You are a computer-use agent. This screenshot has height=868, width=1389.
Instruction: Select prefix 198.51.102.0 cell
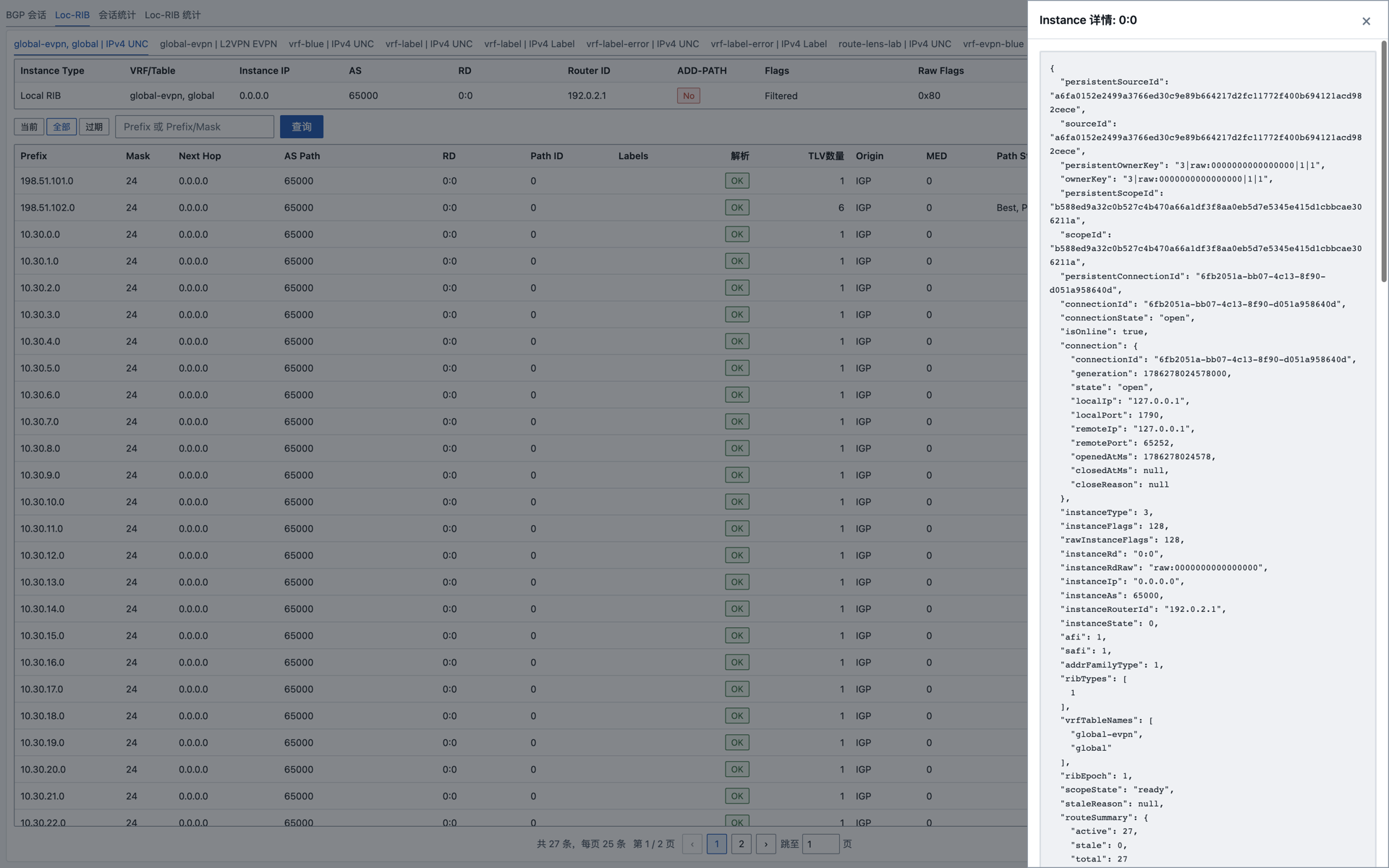pos(47,208)
